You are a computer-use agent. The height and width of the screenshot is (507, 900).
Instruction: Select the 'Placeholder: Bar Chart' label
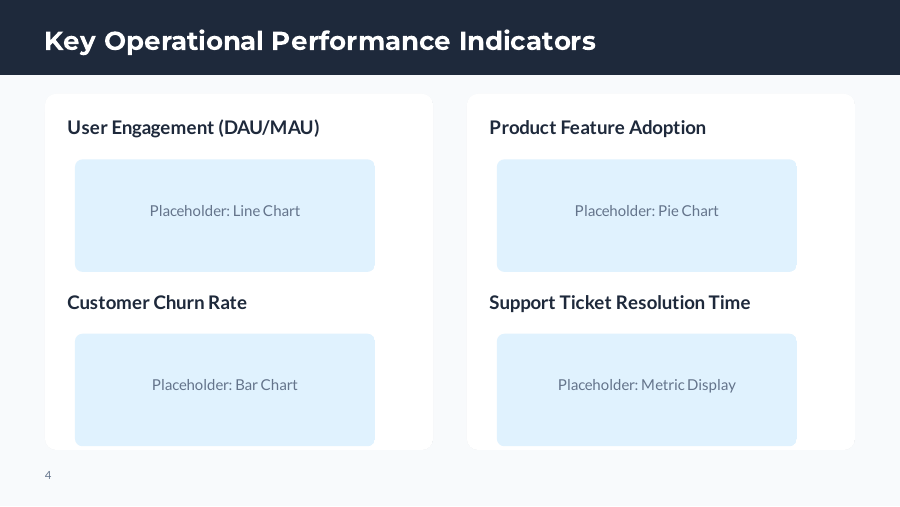pos(224,385)
